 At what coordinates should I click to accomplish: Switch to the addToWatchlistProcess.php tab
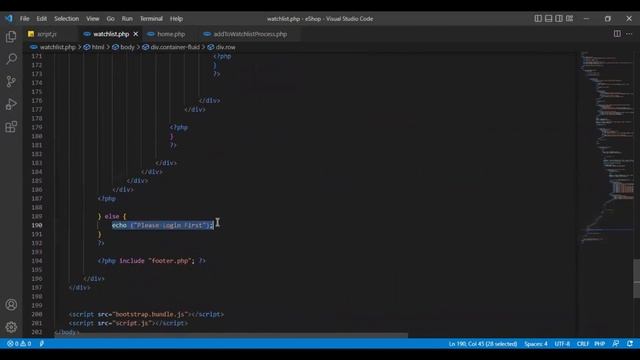click(249, 34)
